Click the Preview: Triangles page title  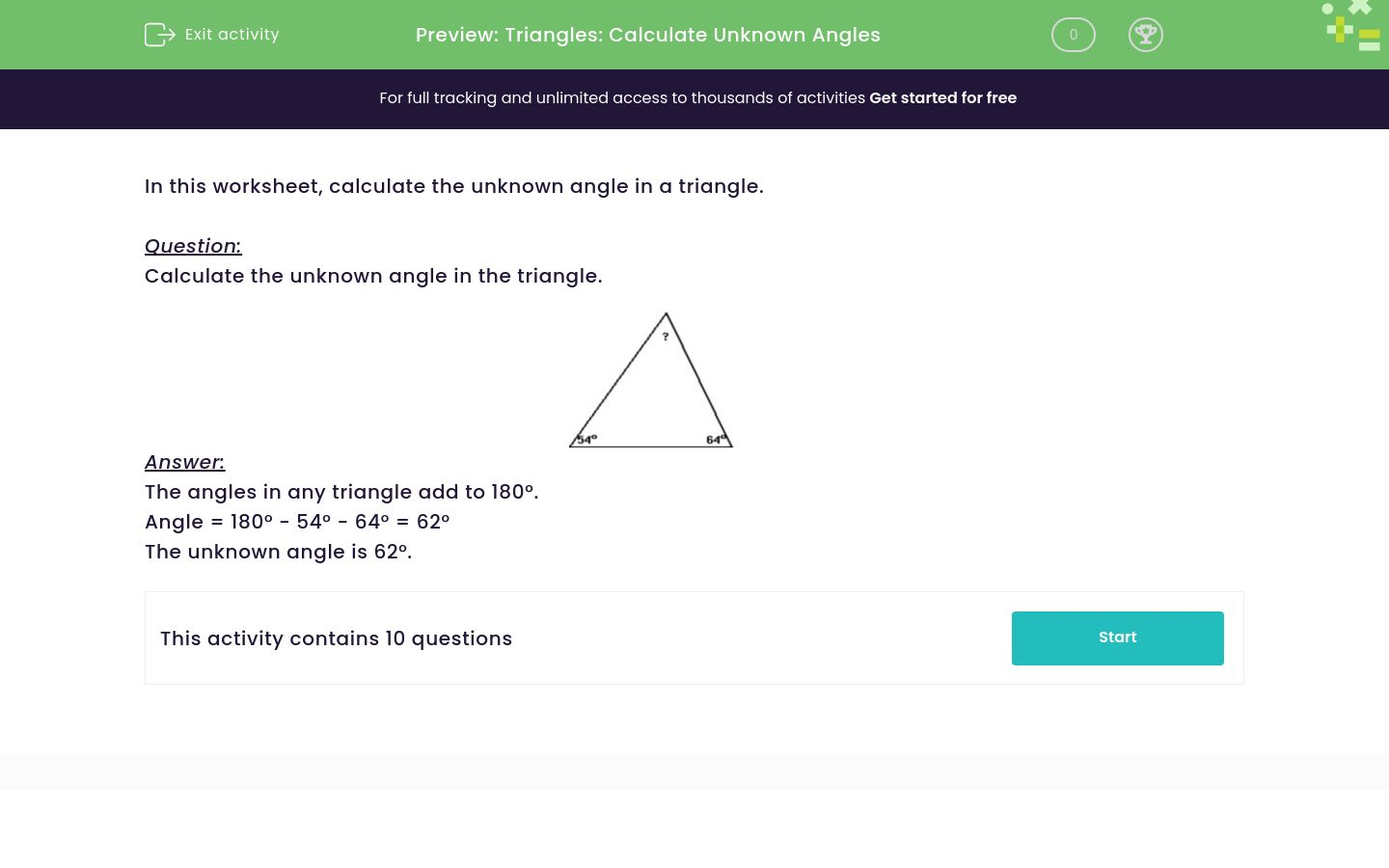[x=648, y=35]
